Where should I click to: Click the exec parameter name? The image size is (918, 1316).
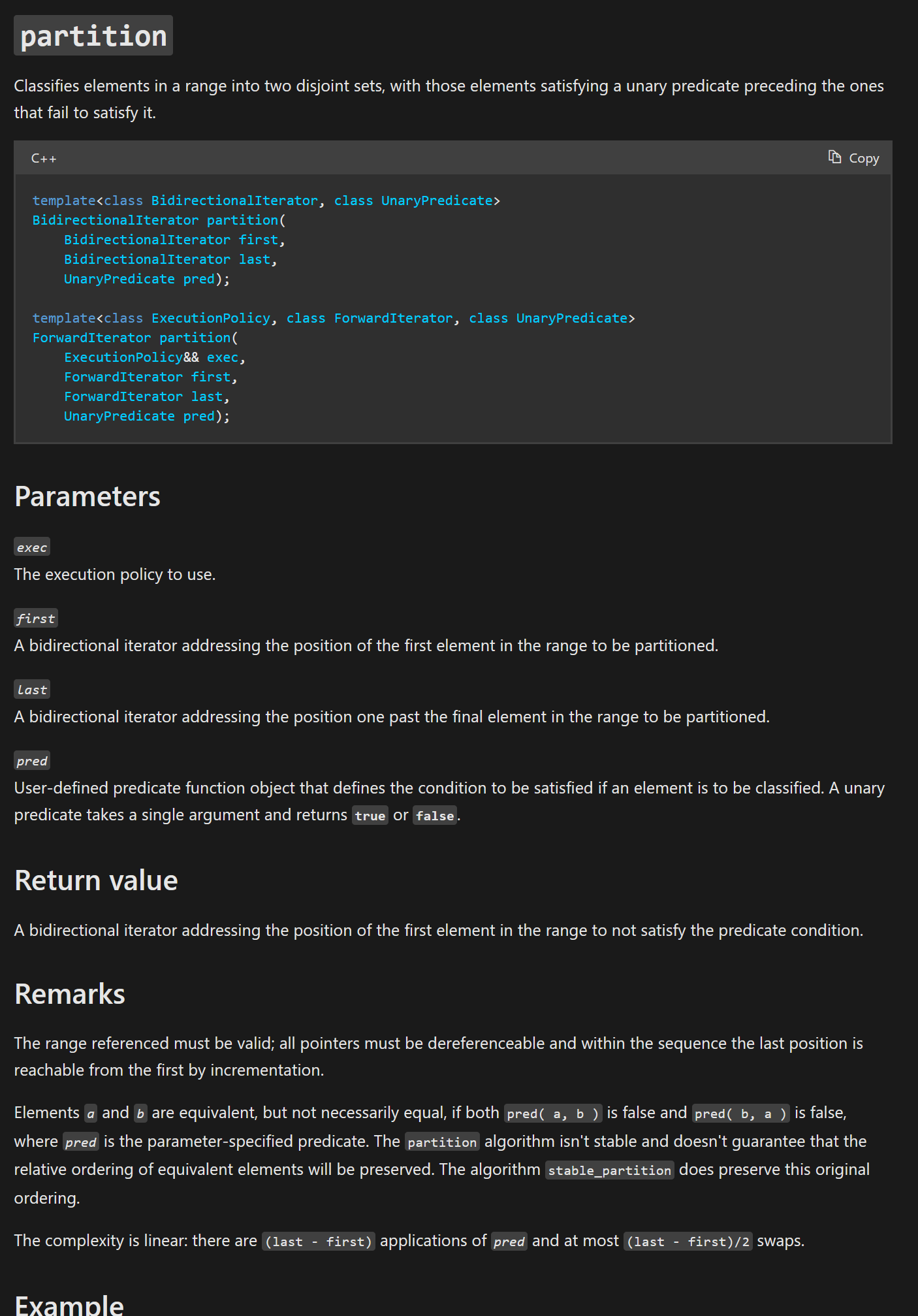pos(32,547)
